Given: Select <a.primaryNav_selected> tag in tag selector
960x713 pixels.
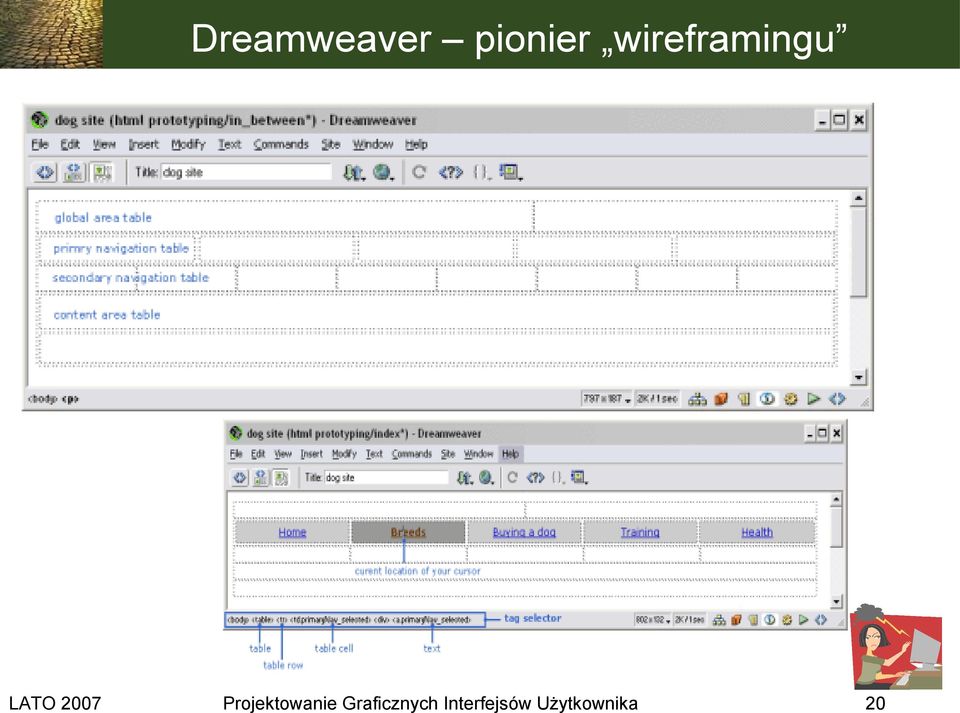Looking at the screenshot, I should tap(431, 620).
